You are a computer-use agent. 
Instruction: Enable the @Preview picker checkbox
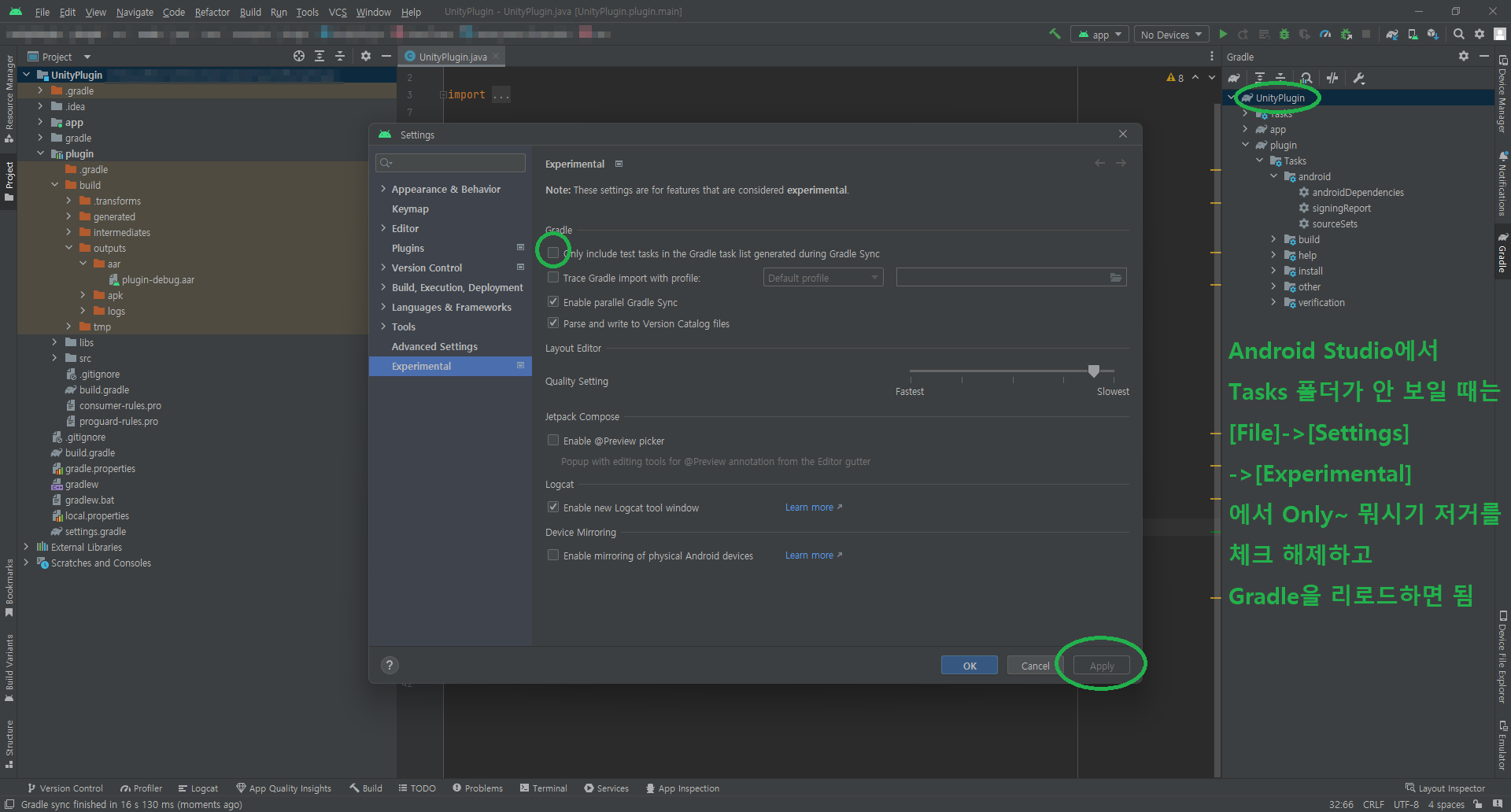553,440
